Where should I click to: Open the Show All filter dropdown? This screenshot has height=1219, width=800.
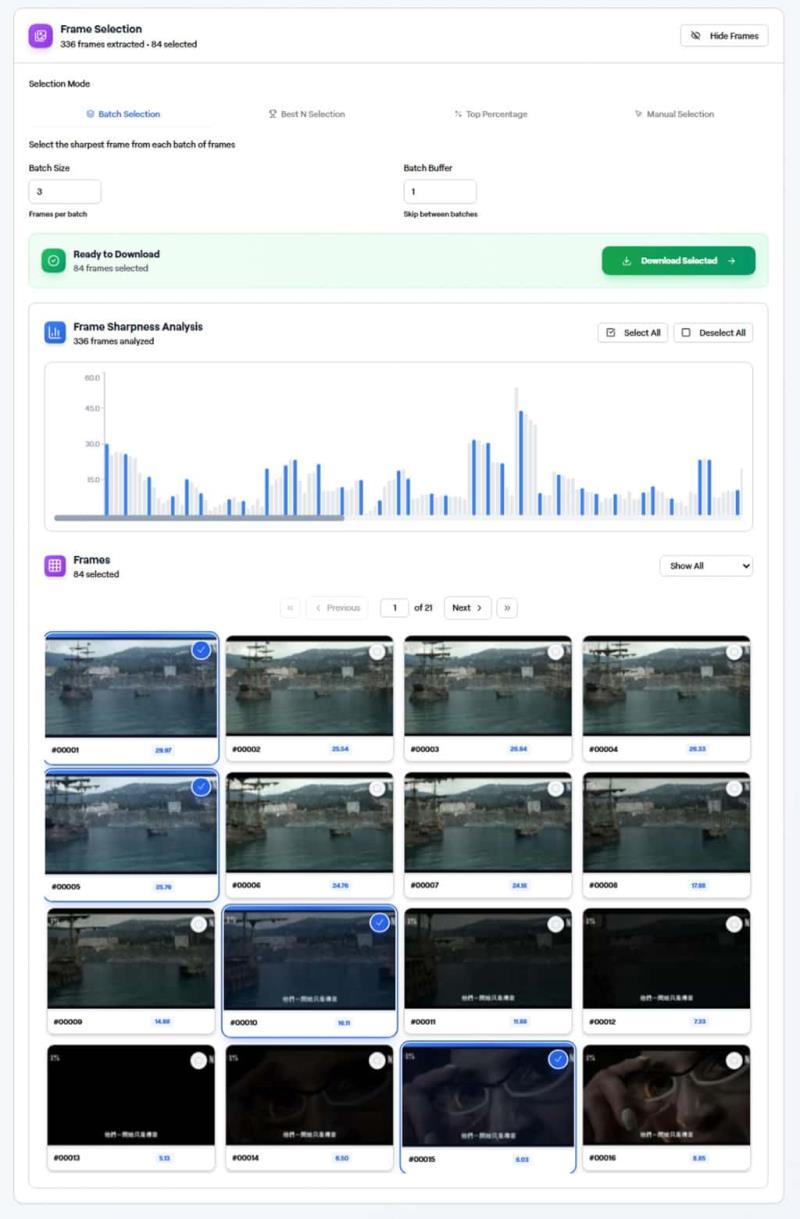[x=705, y=566]
